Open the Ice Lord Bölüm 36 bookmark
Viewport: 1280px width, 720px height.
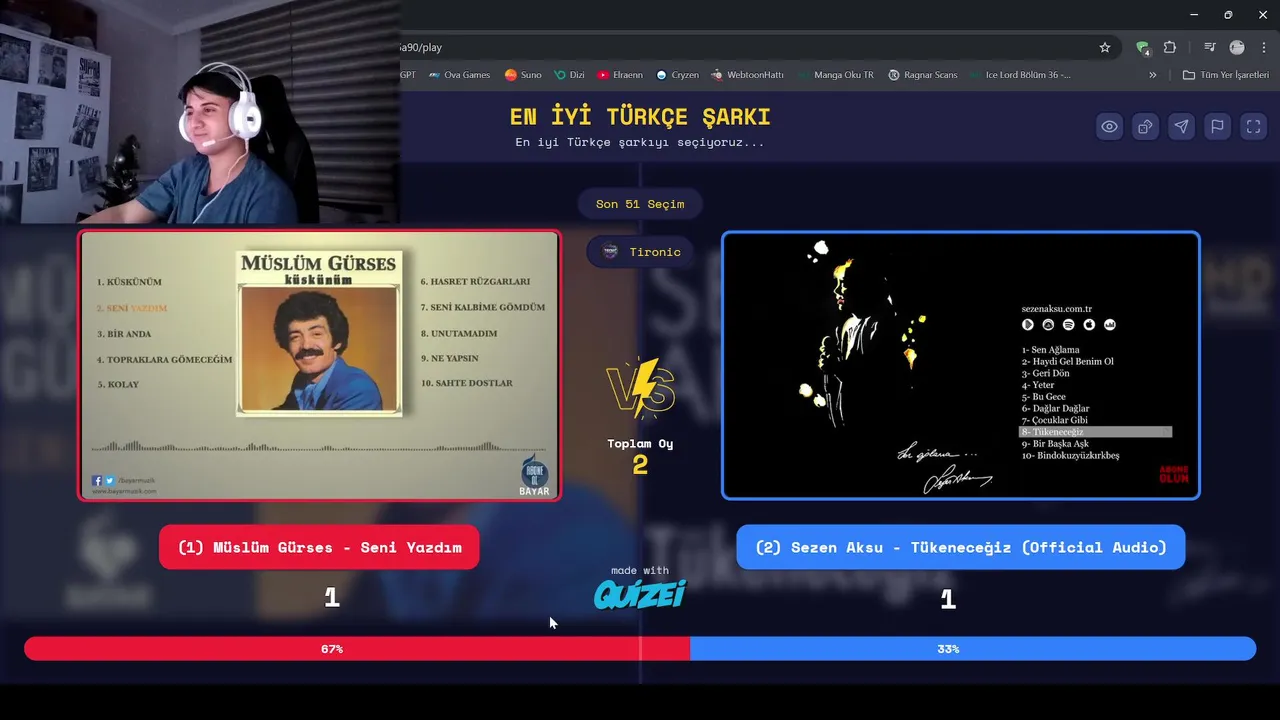[1019, 75]
